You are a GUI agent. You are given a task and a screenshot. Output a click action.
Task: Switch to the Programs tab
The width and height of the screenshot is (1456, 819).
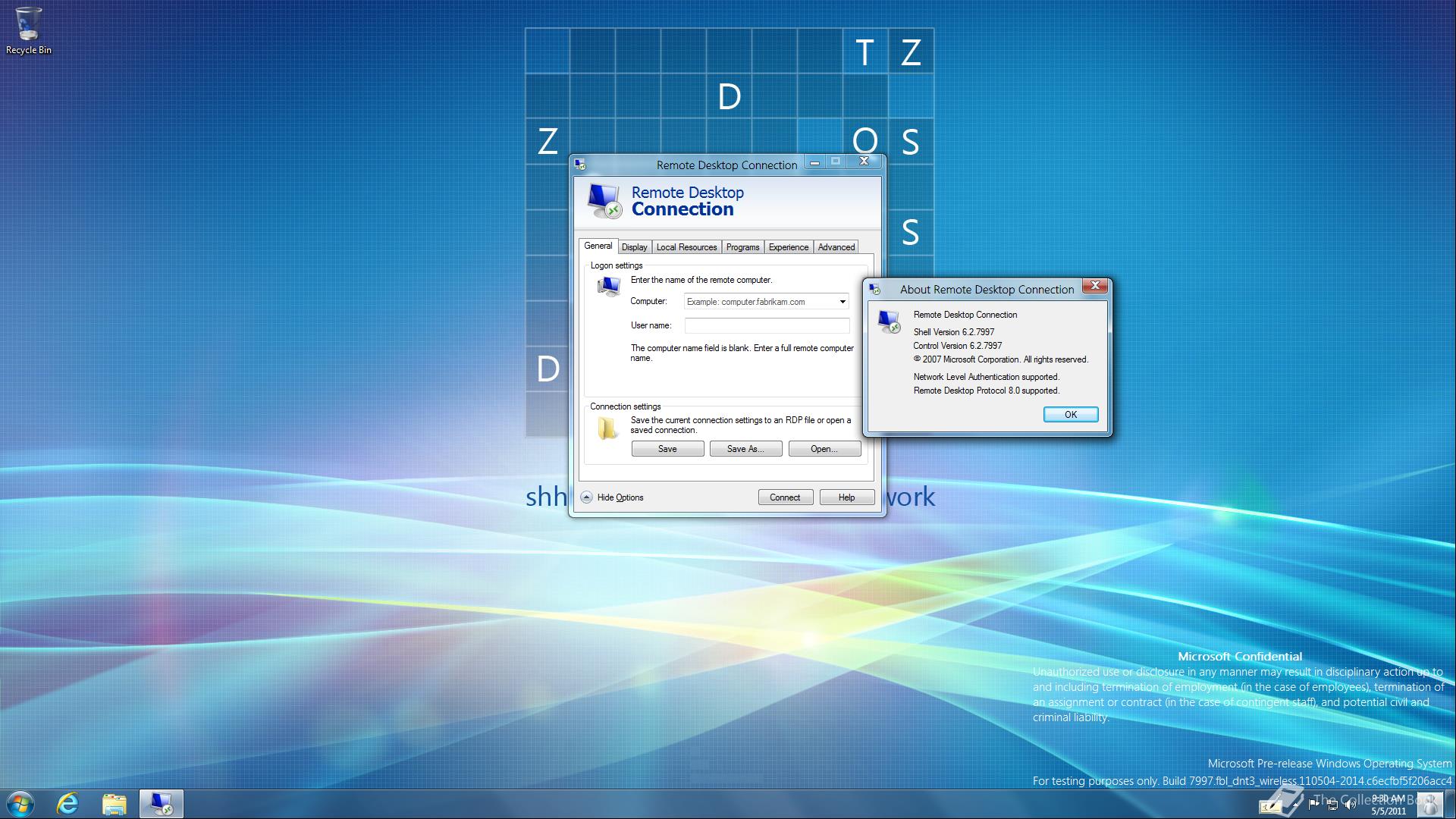742,247
